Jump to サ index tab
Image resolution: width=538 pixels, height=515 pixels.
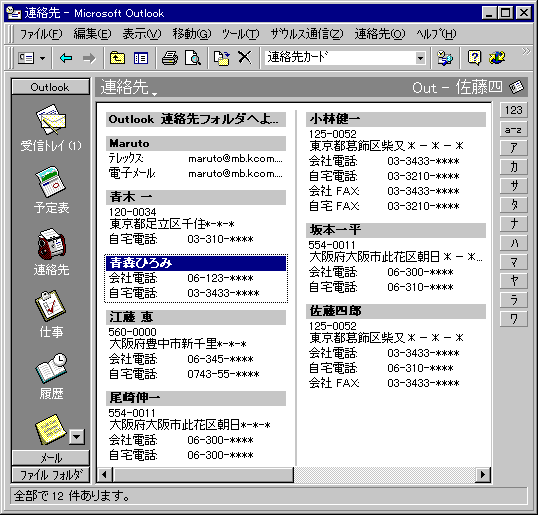pyautogui.click(x=513, y=186)
